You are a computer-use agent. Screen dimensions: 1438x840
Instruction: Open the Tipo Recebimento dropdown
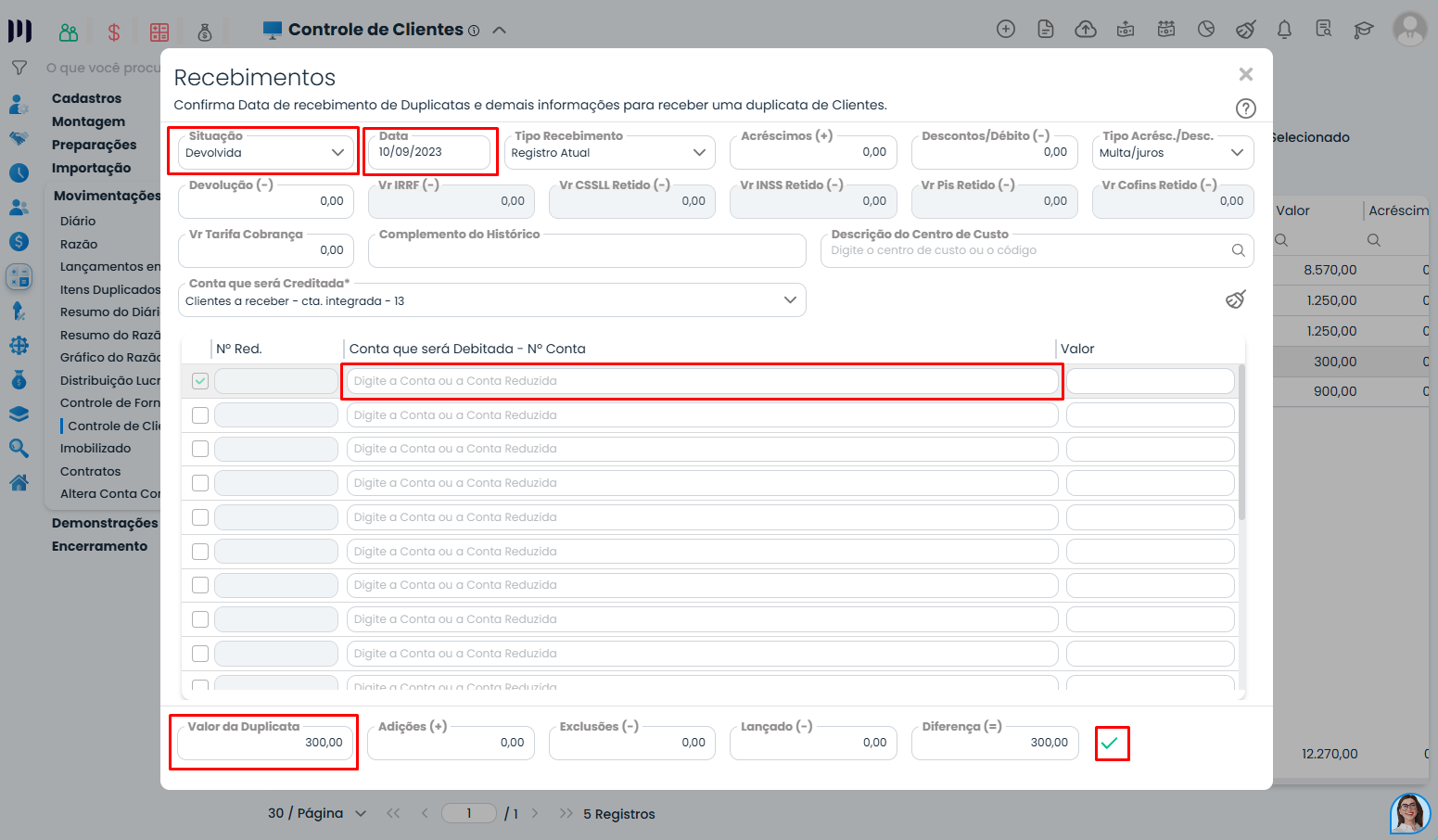609,153
